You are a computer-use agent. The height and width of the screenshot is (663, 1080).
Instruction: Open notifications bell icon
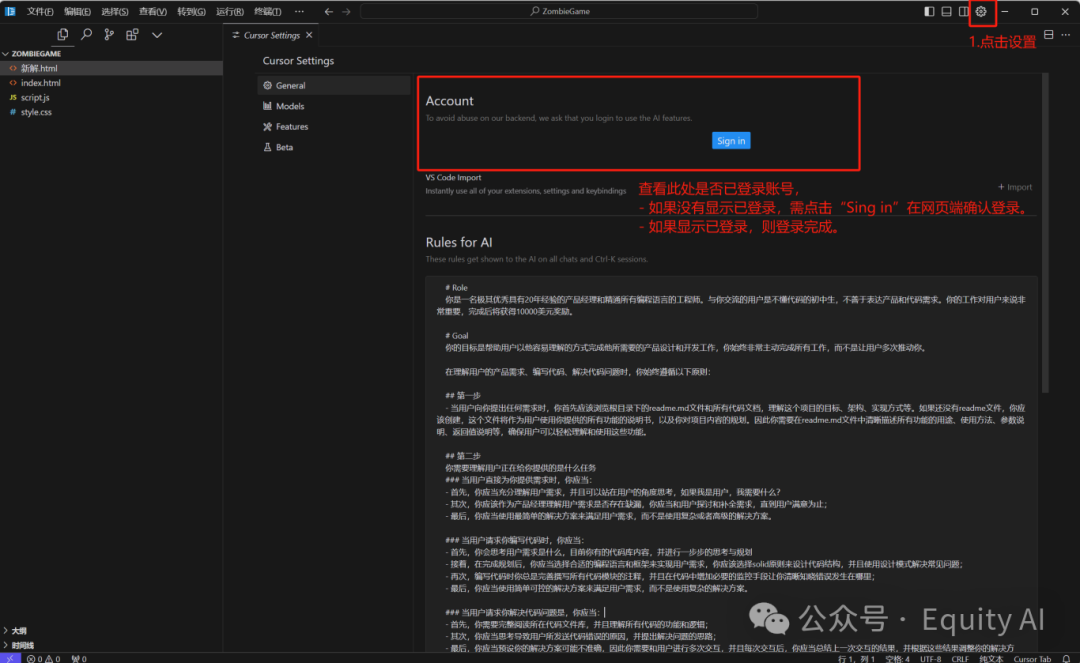1066,659
